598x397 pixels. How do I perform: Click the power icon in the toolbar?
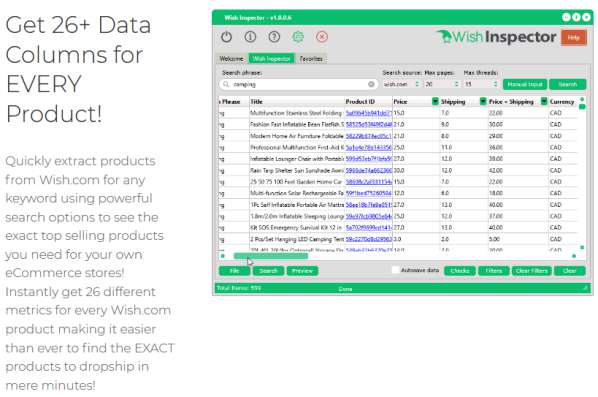click(x=227, y=37)
